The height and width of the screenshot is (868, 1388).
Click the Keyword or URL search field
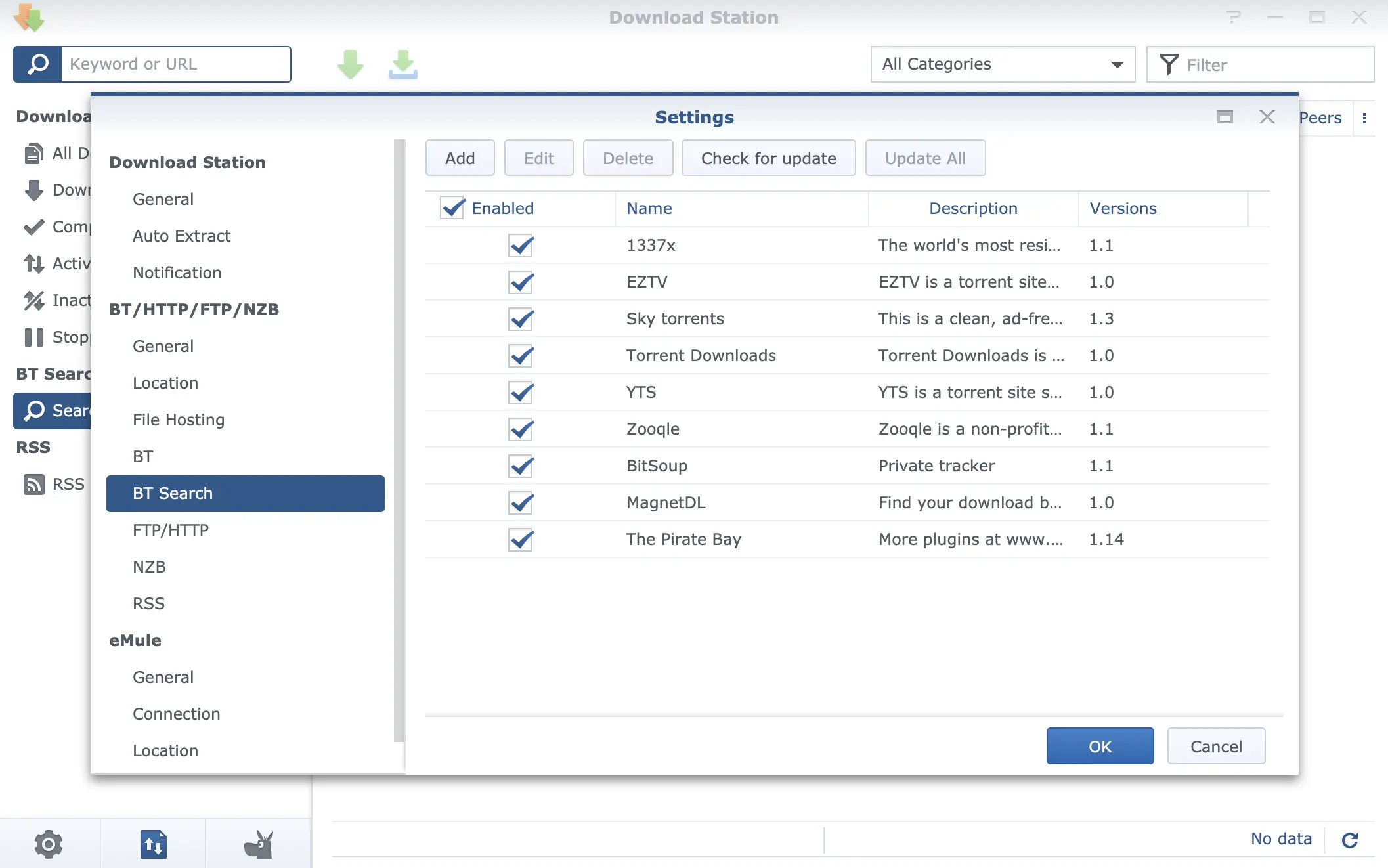[x=176, y=64]
